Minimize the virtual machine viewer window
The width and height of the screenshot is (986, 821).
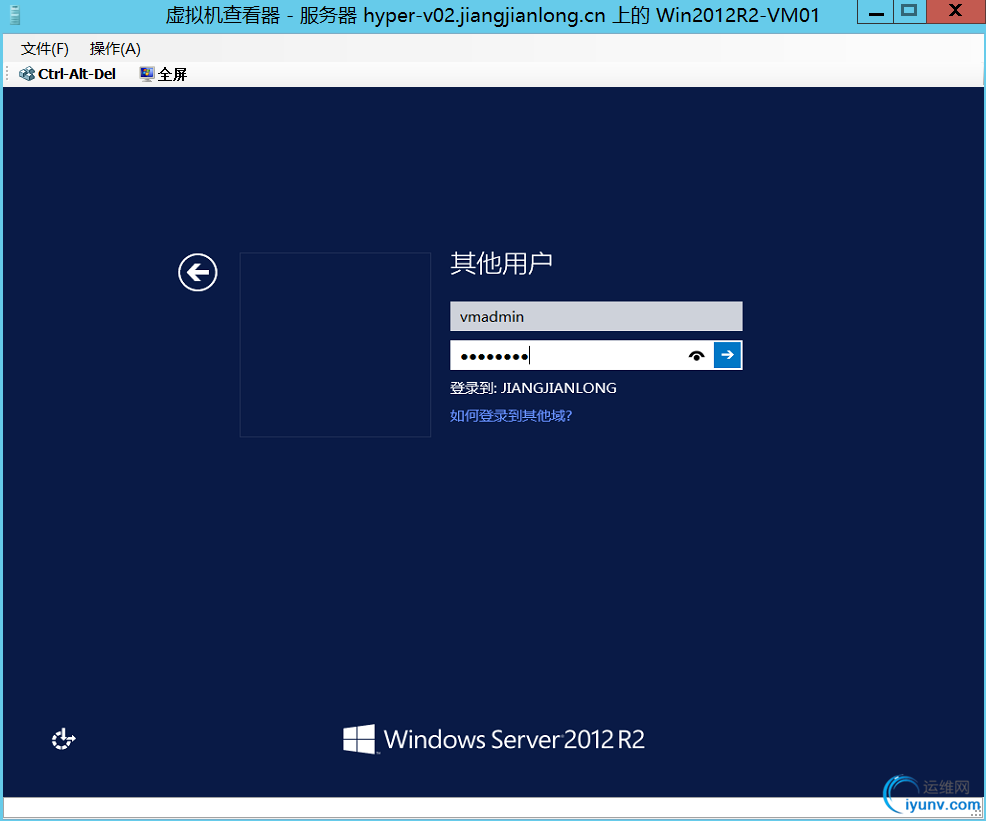click(876, 12)
